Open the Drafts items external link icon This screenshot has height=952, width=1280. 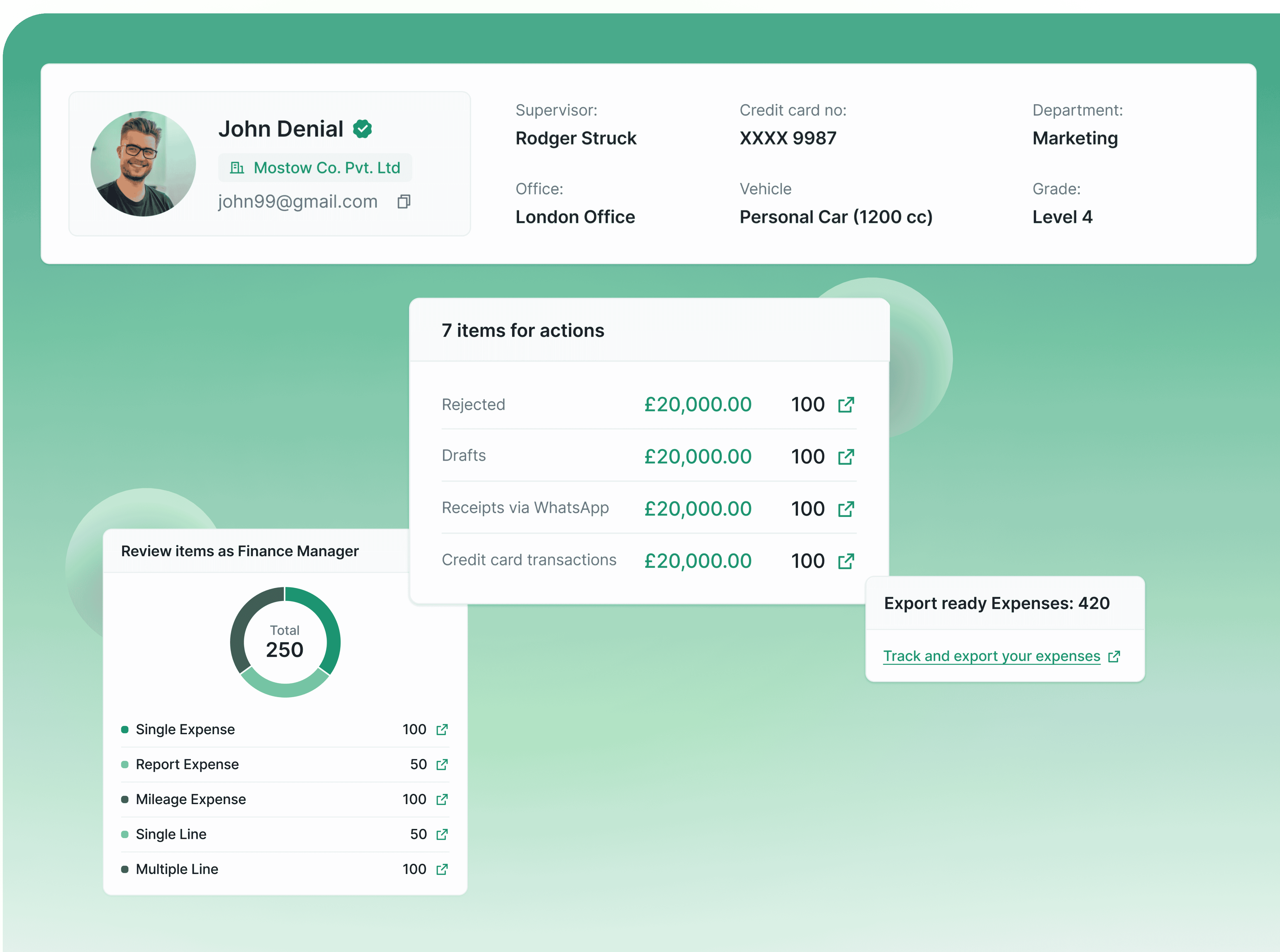846,457
